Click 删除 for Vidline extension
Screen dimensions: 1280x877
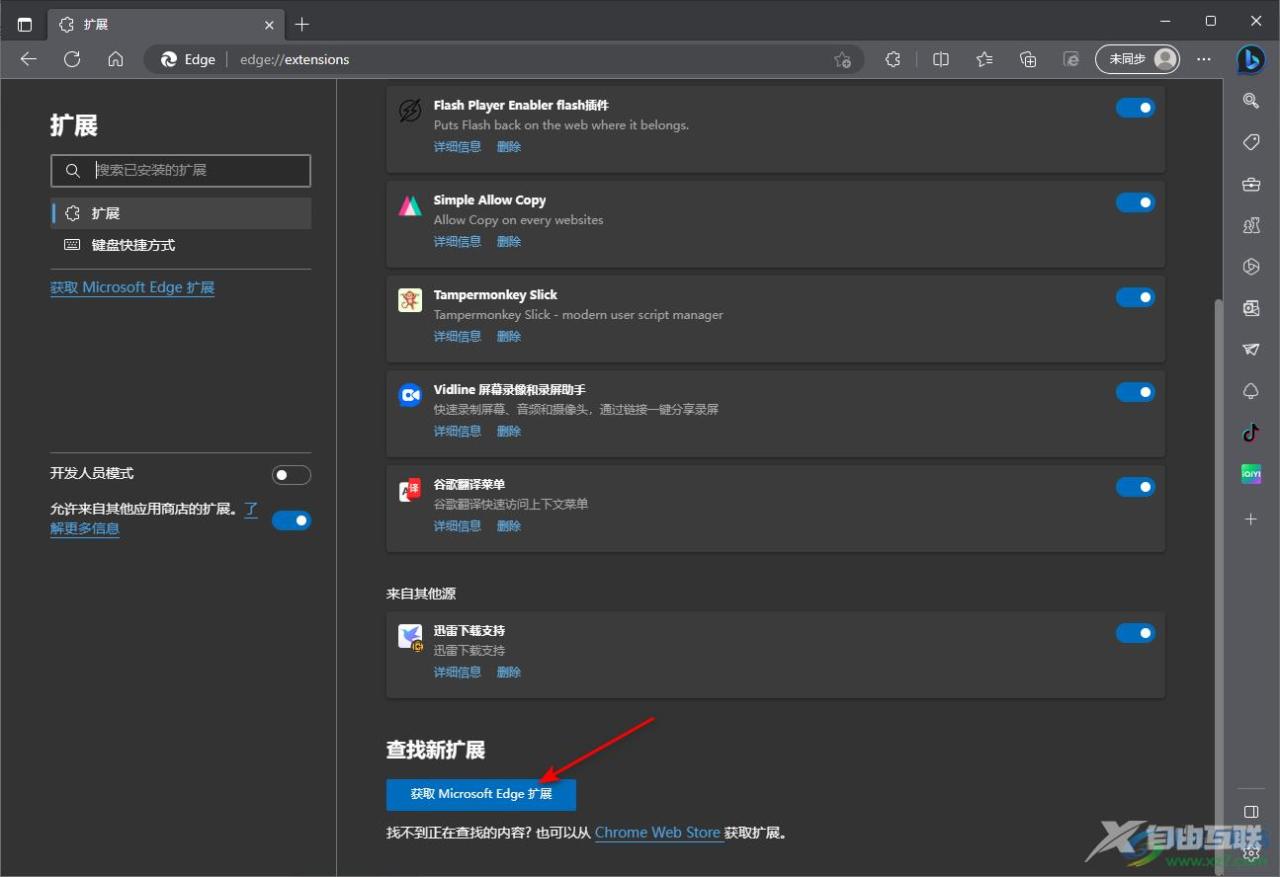pos(509,431)
